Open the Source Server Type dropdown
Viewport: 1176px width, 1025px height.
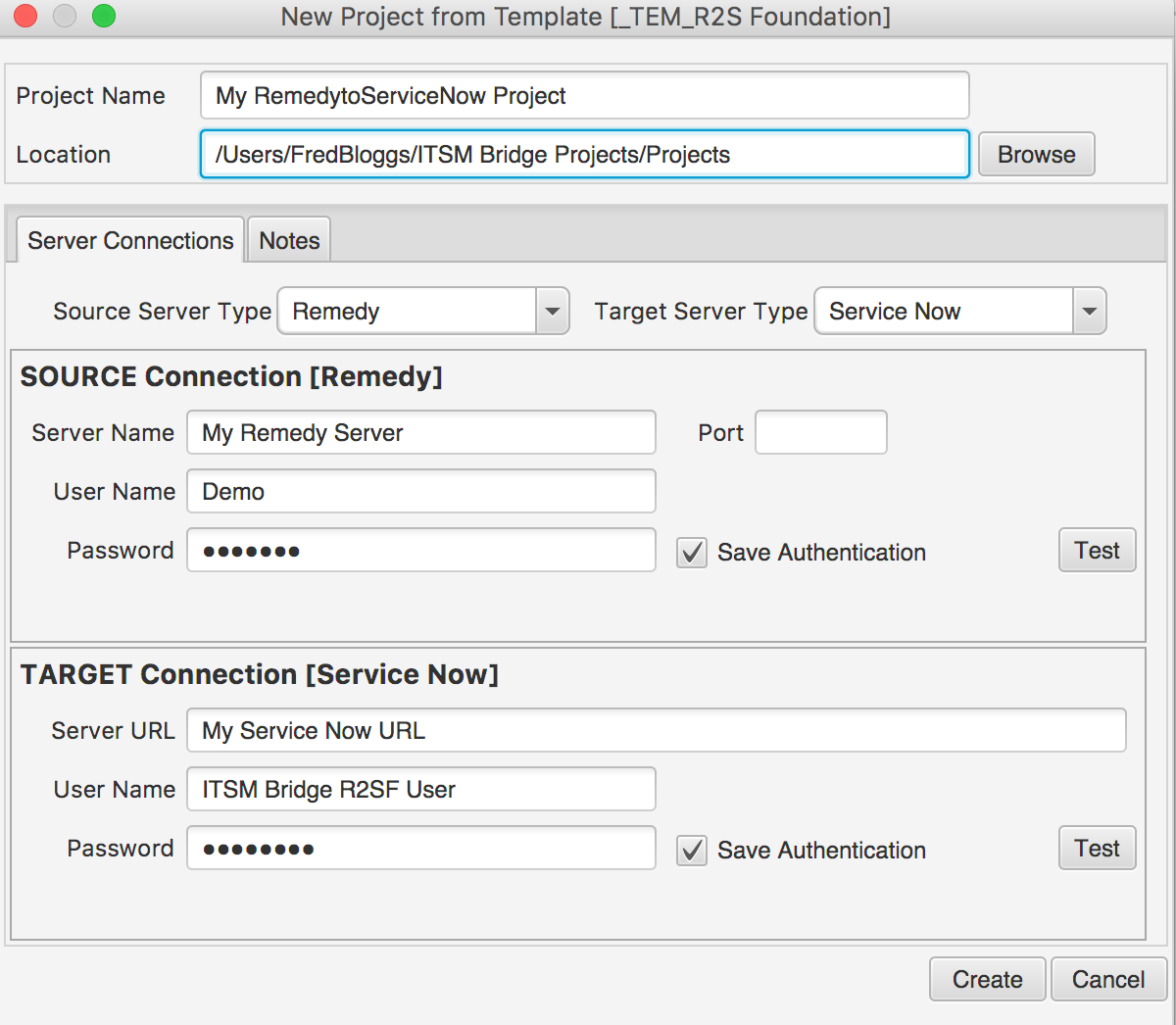[x=423, y=311]
